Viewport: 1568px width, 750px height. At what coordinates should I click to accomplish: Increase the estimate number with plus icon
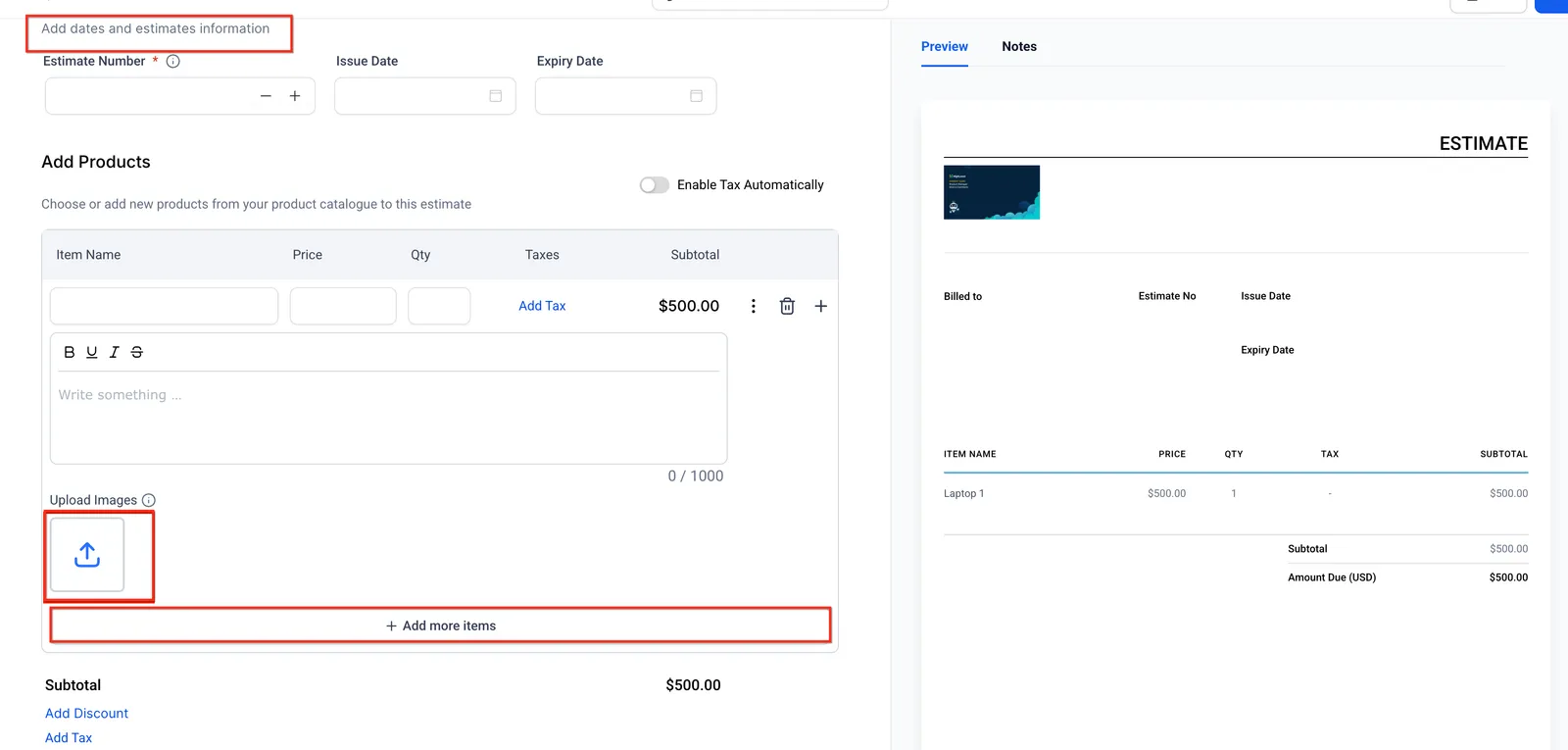pyautogui.click(x=295, y=96)
